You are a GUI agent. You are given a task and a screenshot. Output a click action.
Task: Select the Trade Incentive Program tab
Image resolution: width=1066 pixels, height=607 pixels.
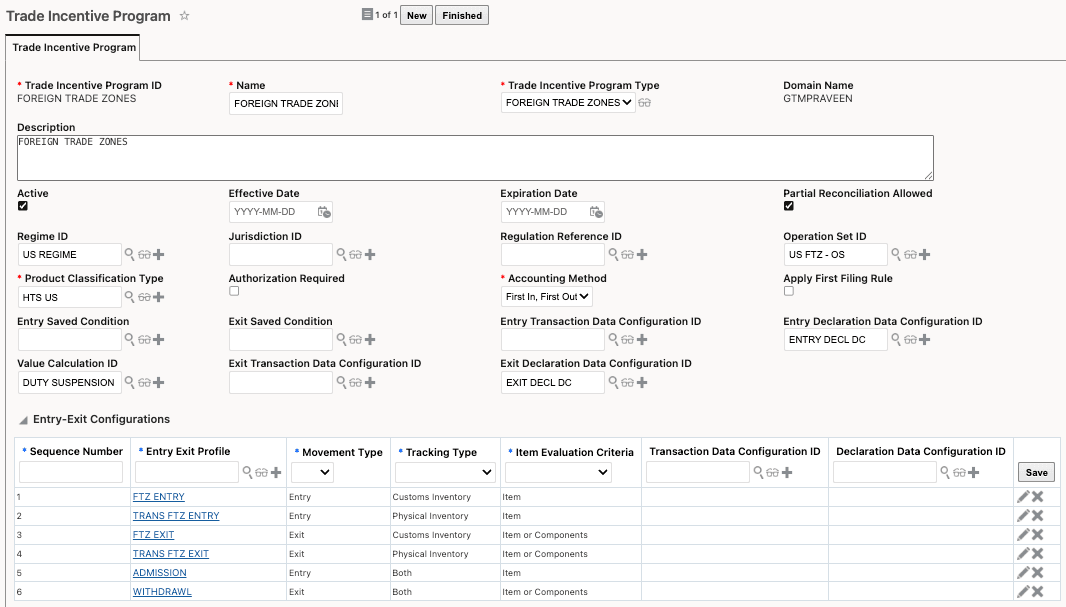[x=73, y=48]
